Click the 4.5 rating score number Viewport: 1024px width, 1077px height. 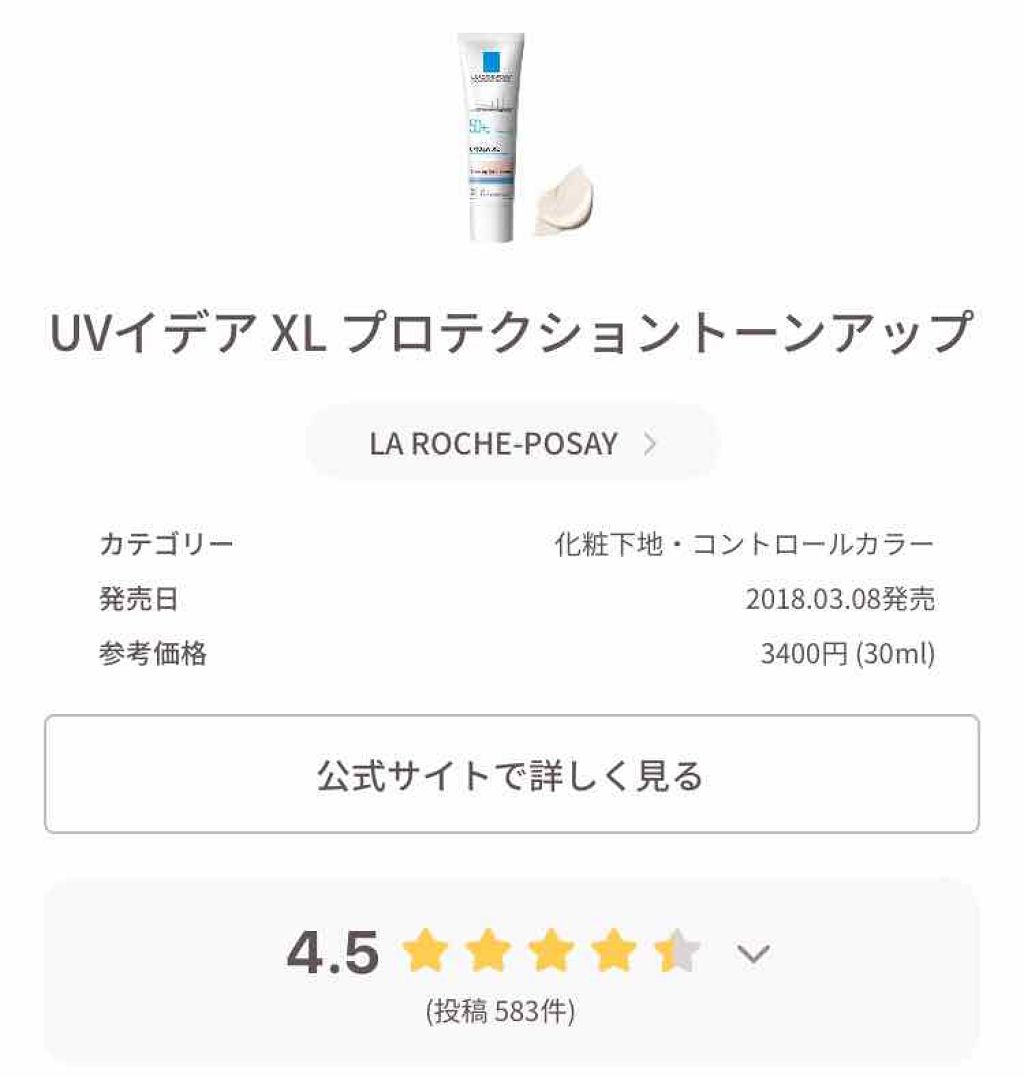[x=333, y=952]
